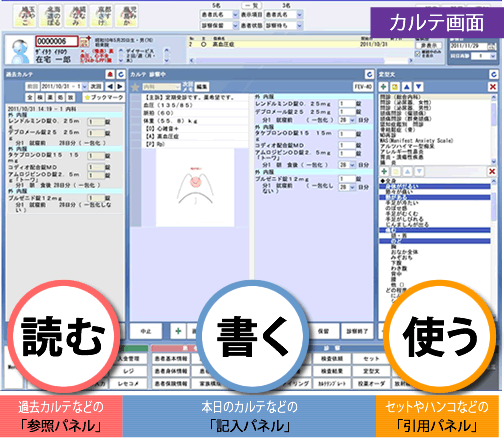Click the green plus icon in 定型文 toolbar
Image resolution: width=504 pixels, height=438 pixels.
pyautogui.click(x=383, y=87)
